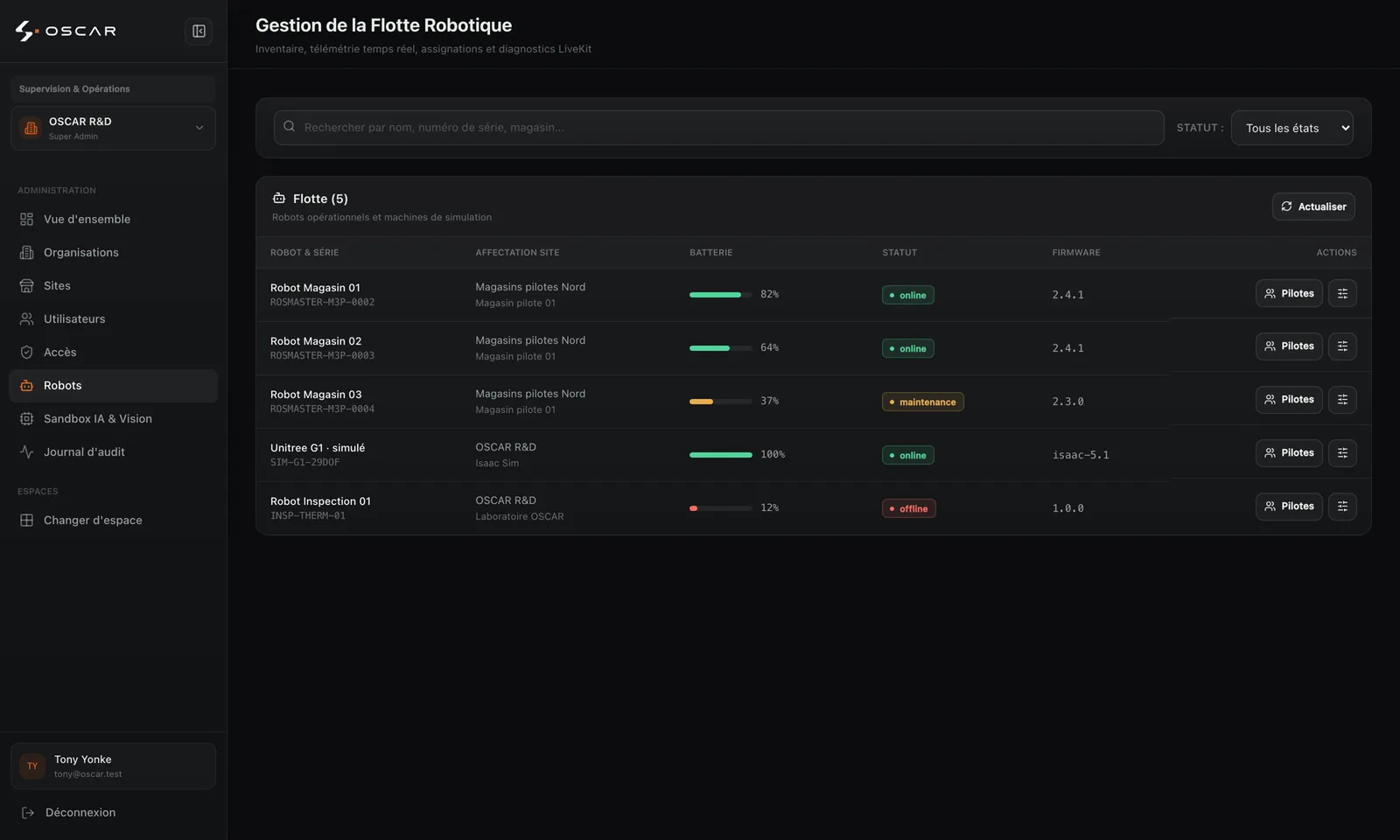Open Pilotes for Robot Inspection 01
The image size is (1400, 840).
click(x=1289, y=507)
